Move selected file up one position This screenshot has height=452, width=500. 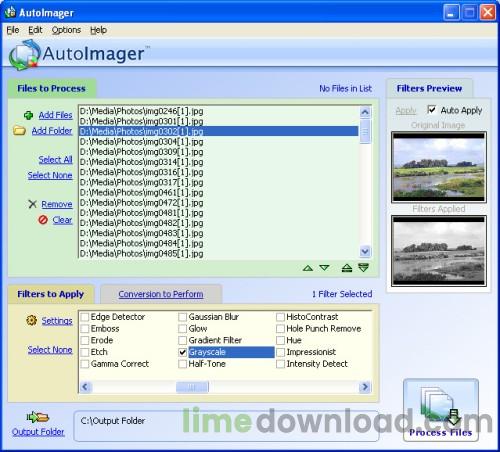tap(308, 268)
